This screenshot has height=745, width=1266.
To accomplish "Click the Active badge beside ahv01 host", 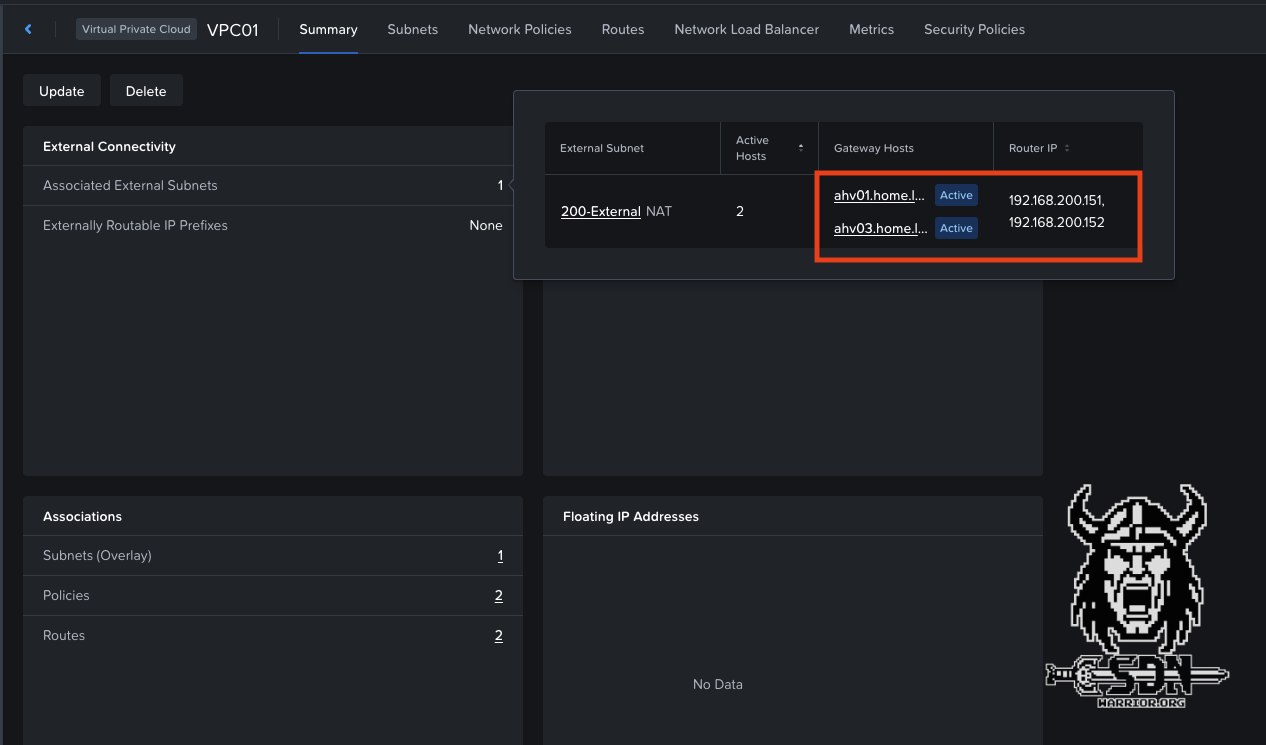I will pos(956,195).
